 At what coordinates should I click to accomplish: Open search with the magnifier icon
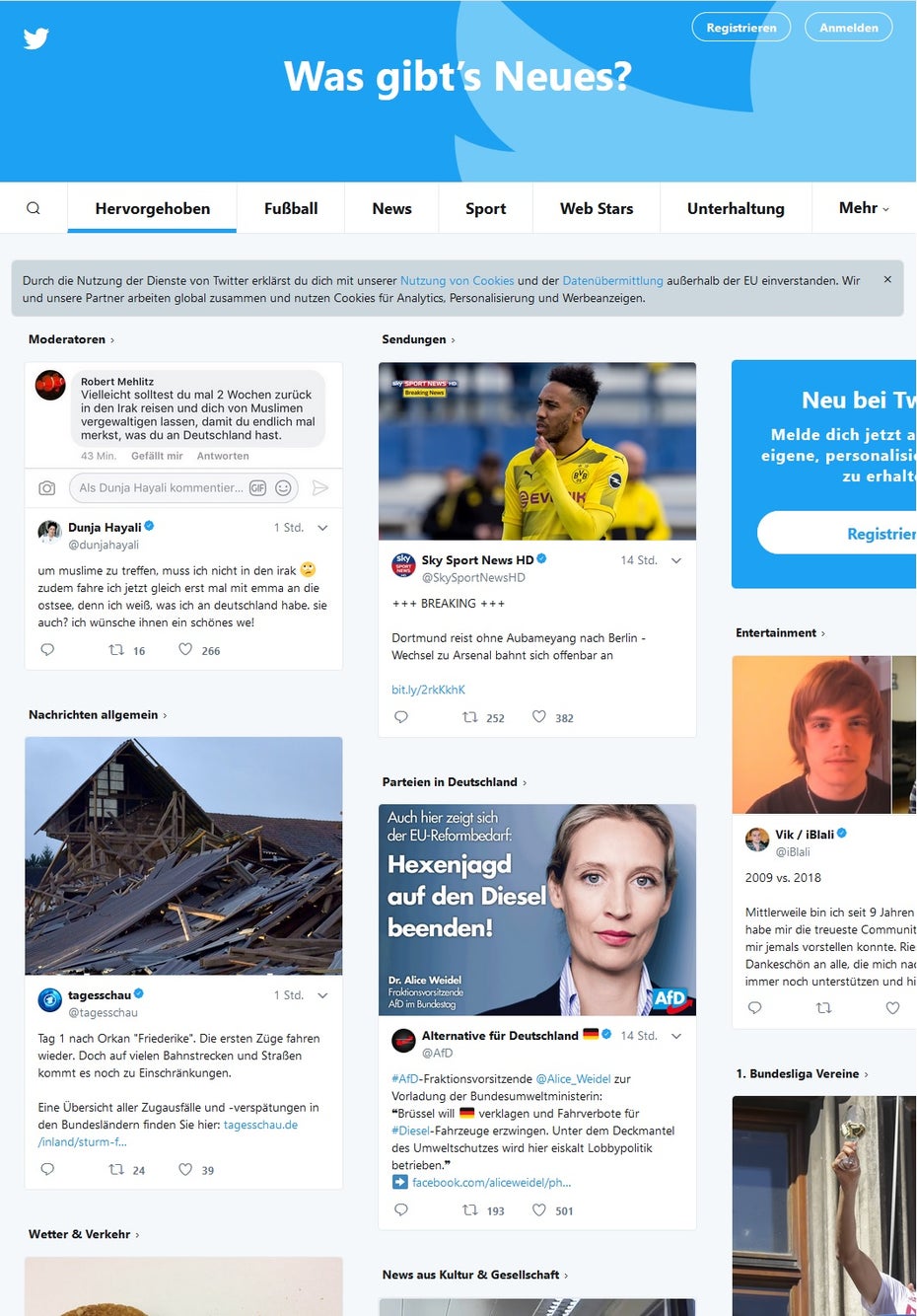[34, 208]
